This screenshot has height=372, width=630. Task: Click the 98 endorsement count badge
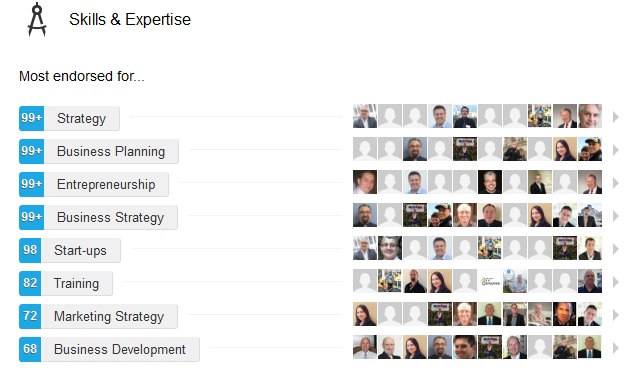pyautogui.click(x=30, y=250)
